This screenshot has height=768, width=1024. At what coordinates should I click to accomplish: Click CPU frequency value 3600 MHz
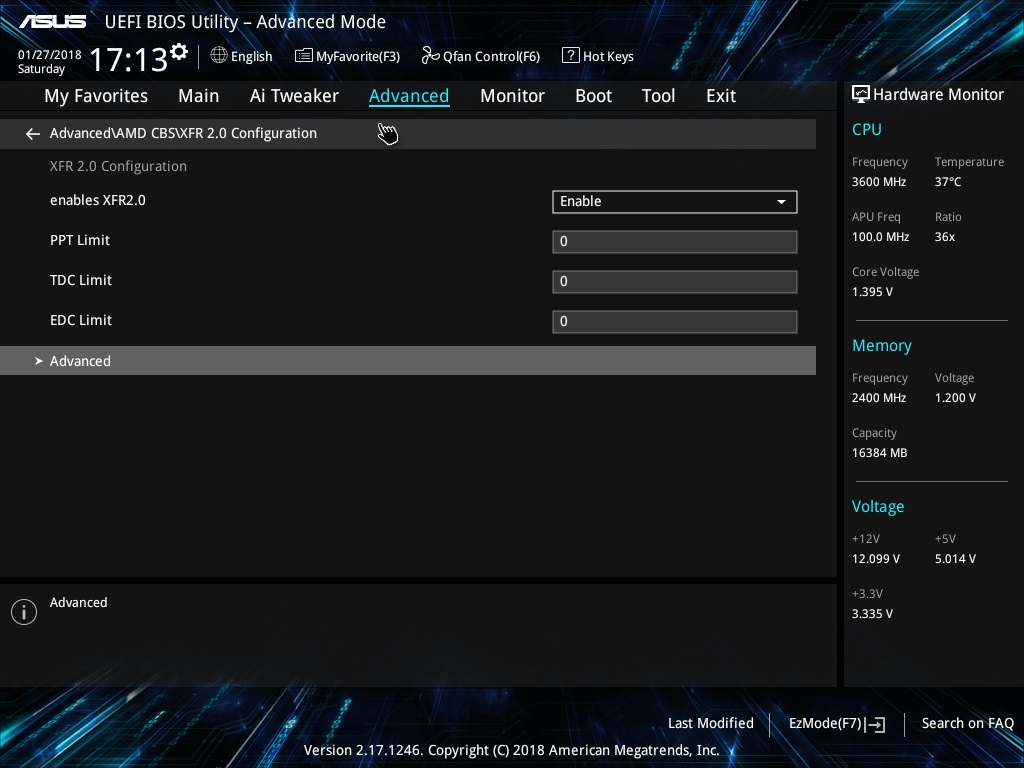coord(879,182)
